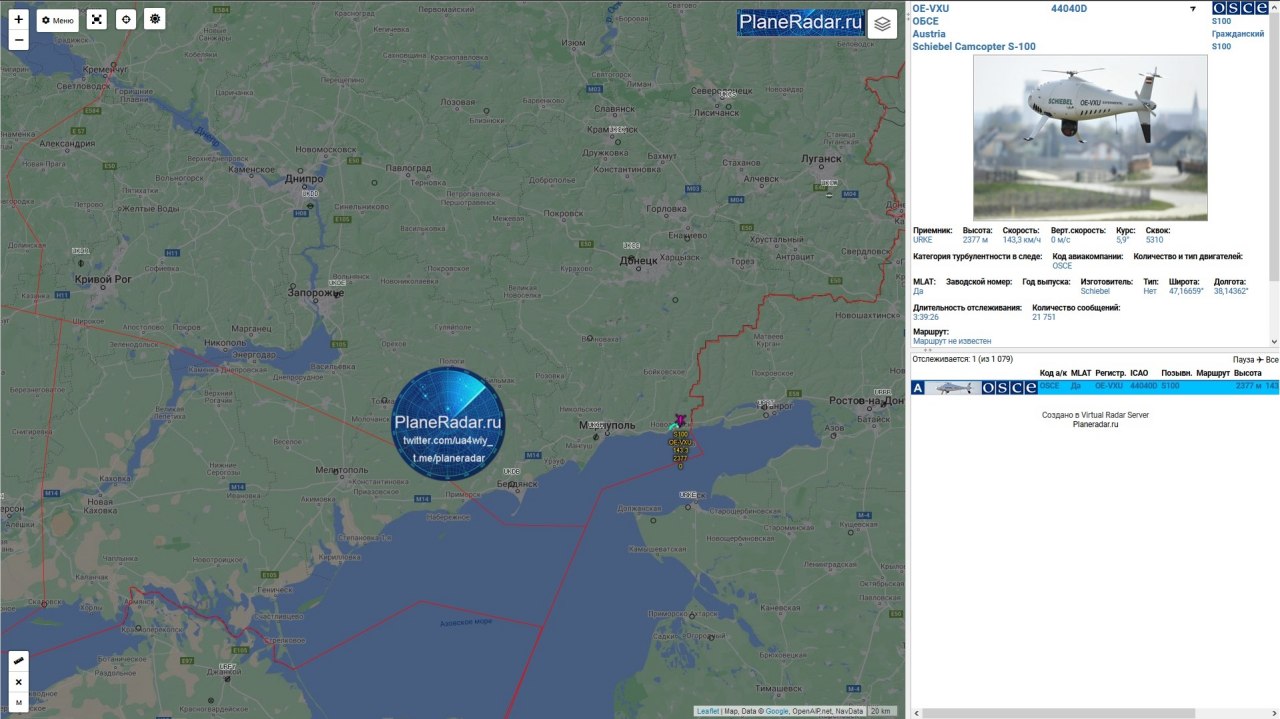Viewport: 1280px width, 719px height.
Task: Click the PlaneRadar.ru logo banner
Action: pyautogui.click(x=800, y=22)
